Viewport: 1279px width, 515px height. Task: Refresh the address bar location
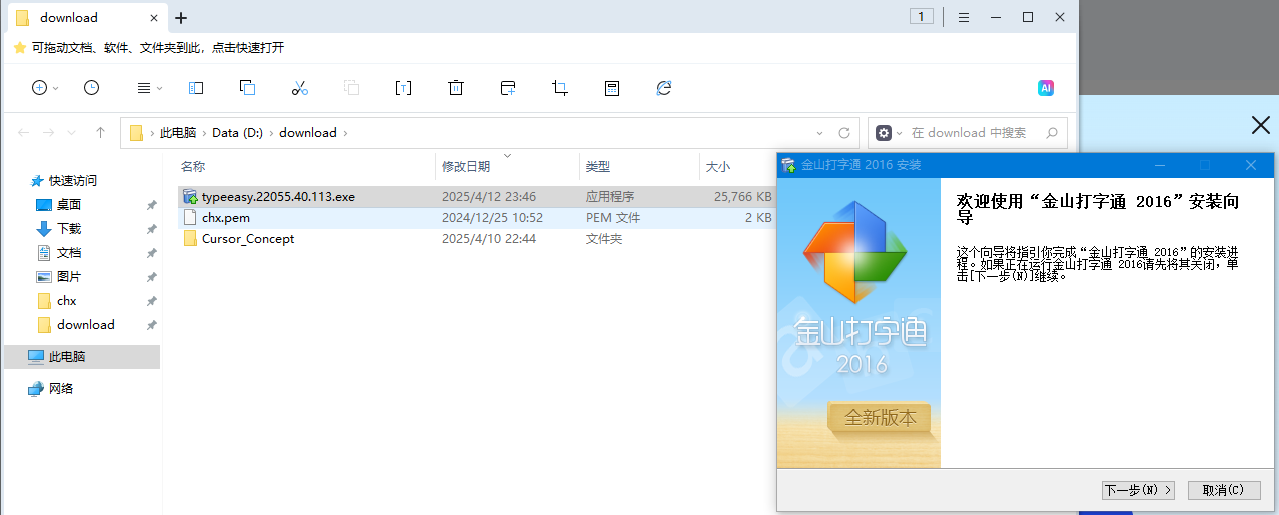(844, 132)
